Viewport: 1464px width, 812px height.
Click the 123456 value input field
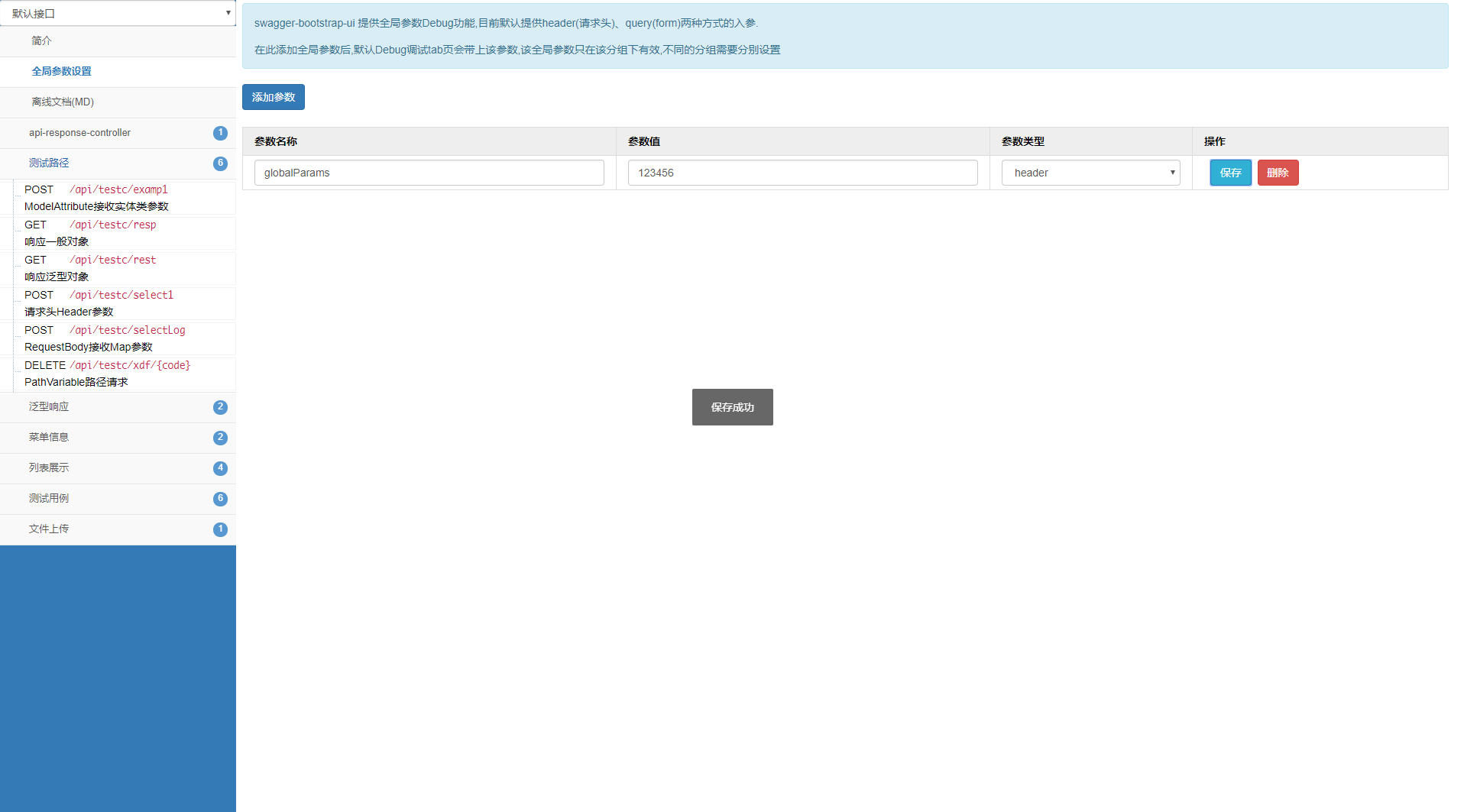802,173
